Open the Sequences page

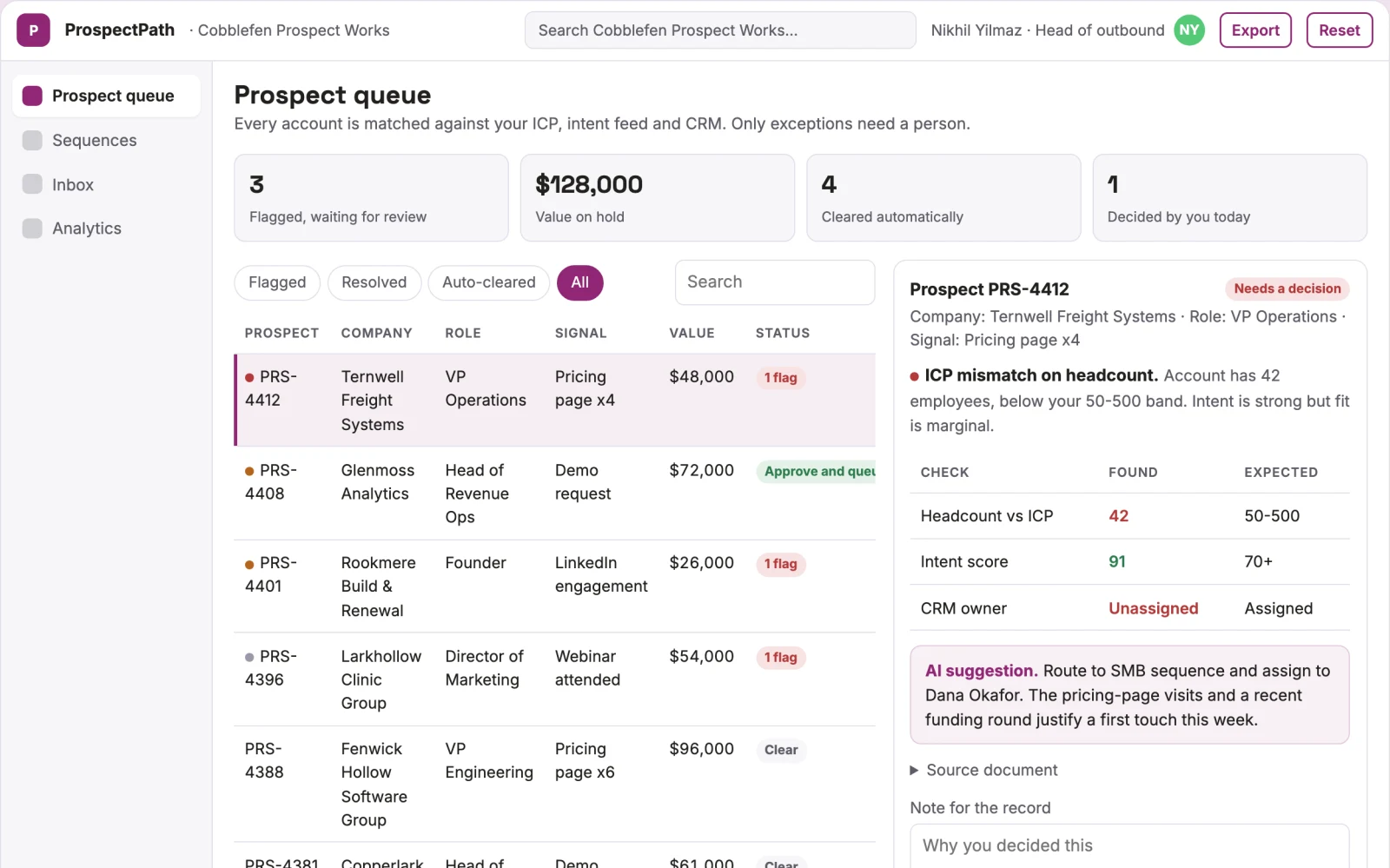106,140
